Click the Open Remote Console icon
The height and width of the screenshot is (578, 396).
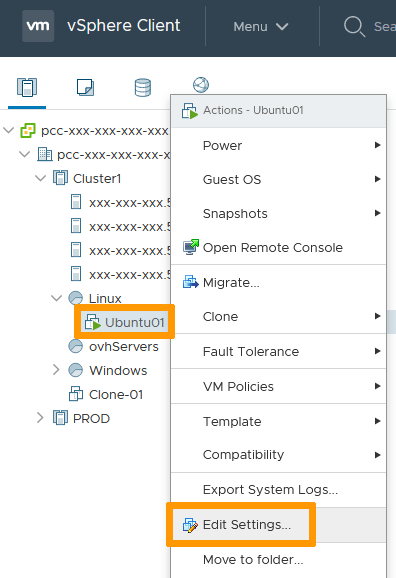pyautogui.click(x=191, y=247)
